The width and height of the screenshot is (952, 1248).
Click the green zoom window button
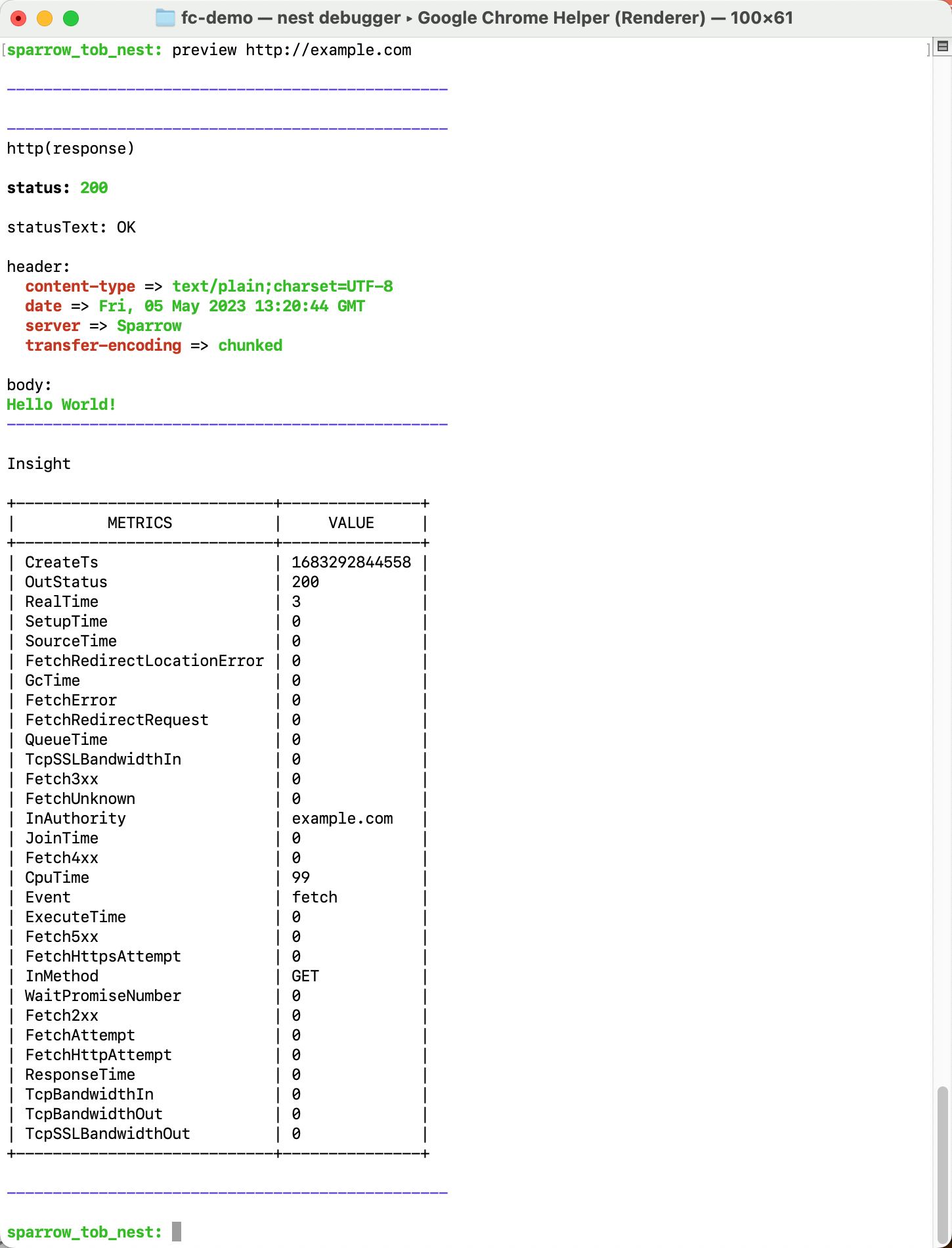tap(71, 18)
